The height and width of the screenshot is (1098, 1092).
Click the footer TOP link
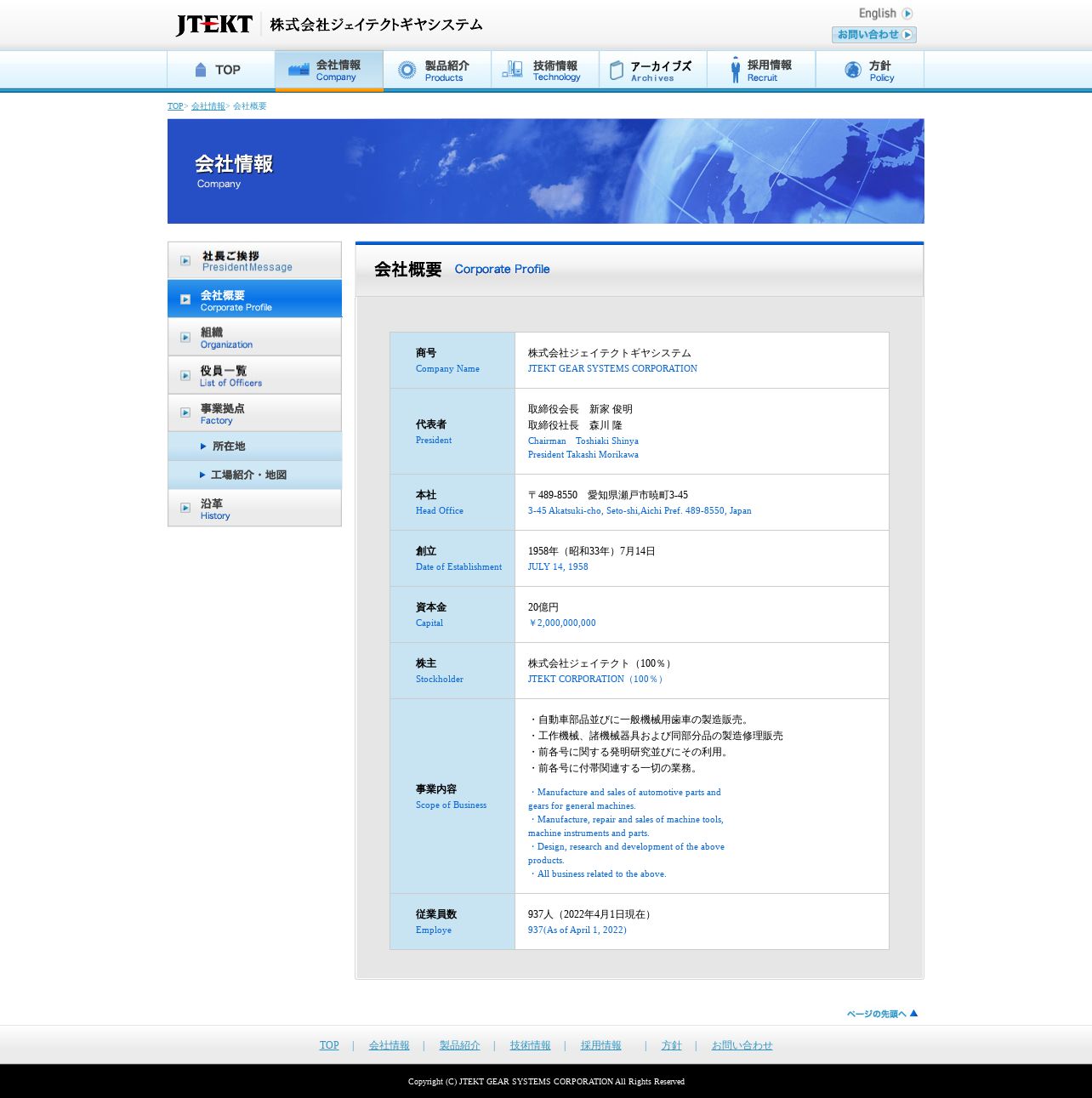[329, 1045]
